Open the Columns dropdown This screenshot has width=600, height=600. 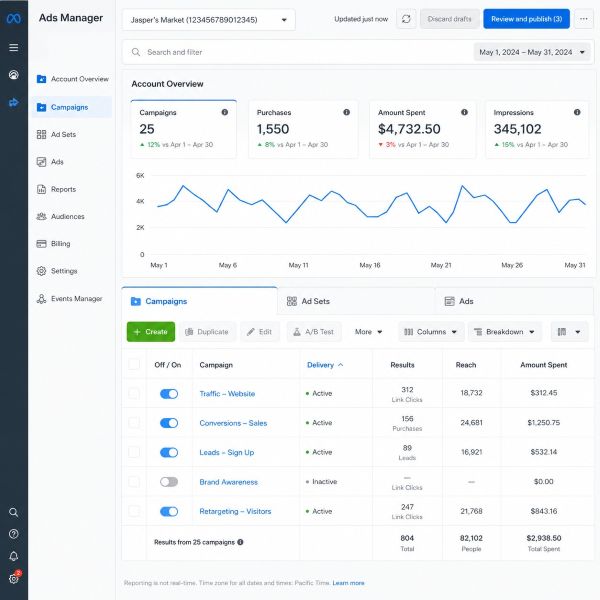pos(431,332)
